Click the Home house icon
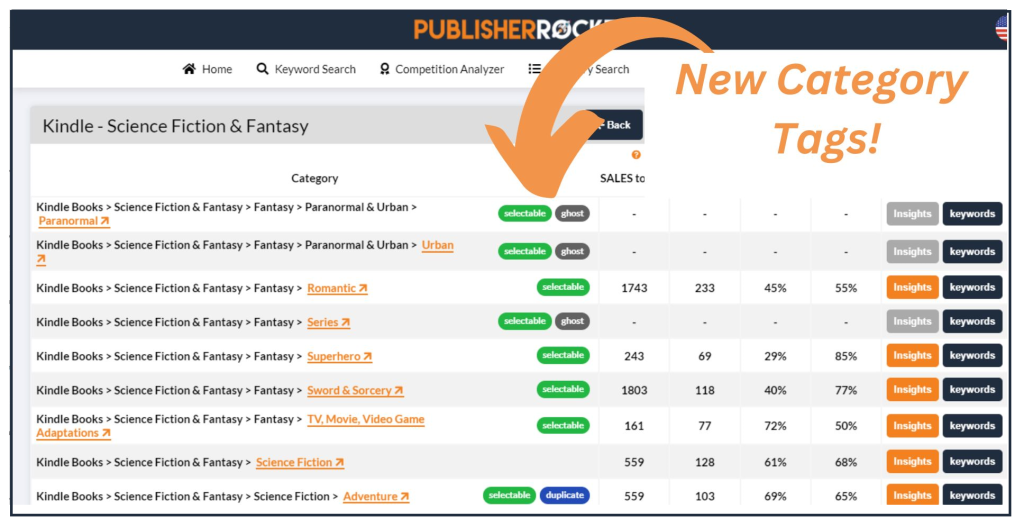This screenshot has width=1024, height=527. [189, 69]
